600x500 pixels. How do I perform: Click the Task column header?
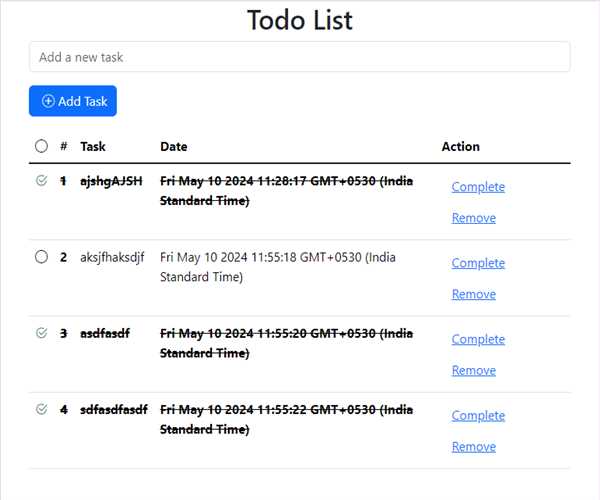tap(93, 146)
